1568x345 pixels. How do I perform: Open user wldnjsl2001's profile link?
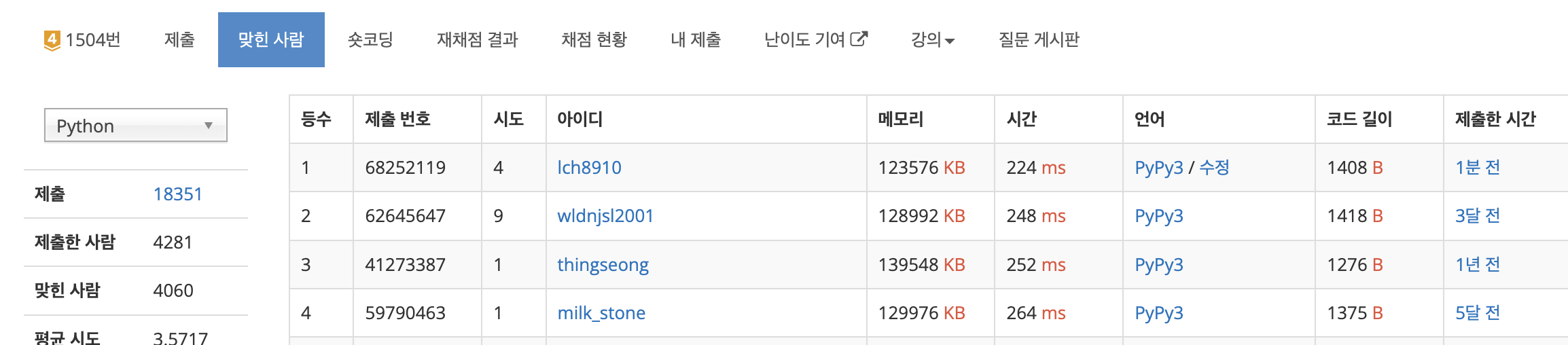point(605,216)
